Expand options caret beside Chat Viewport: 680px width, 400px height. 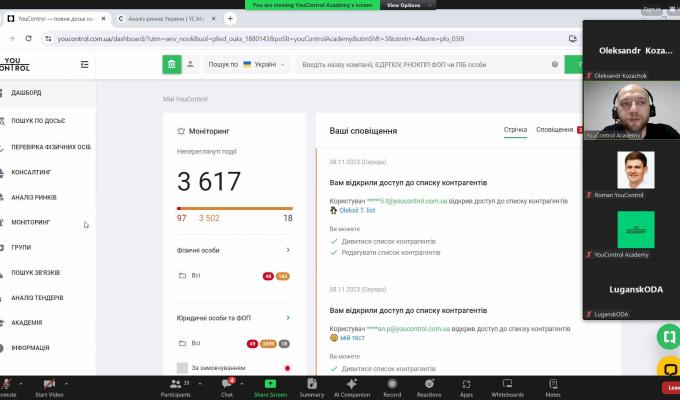pyautogui.click(x=242, y=384)
